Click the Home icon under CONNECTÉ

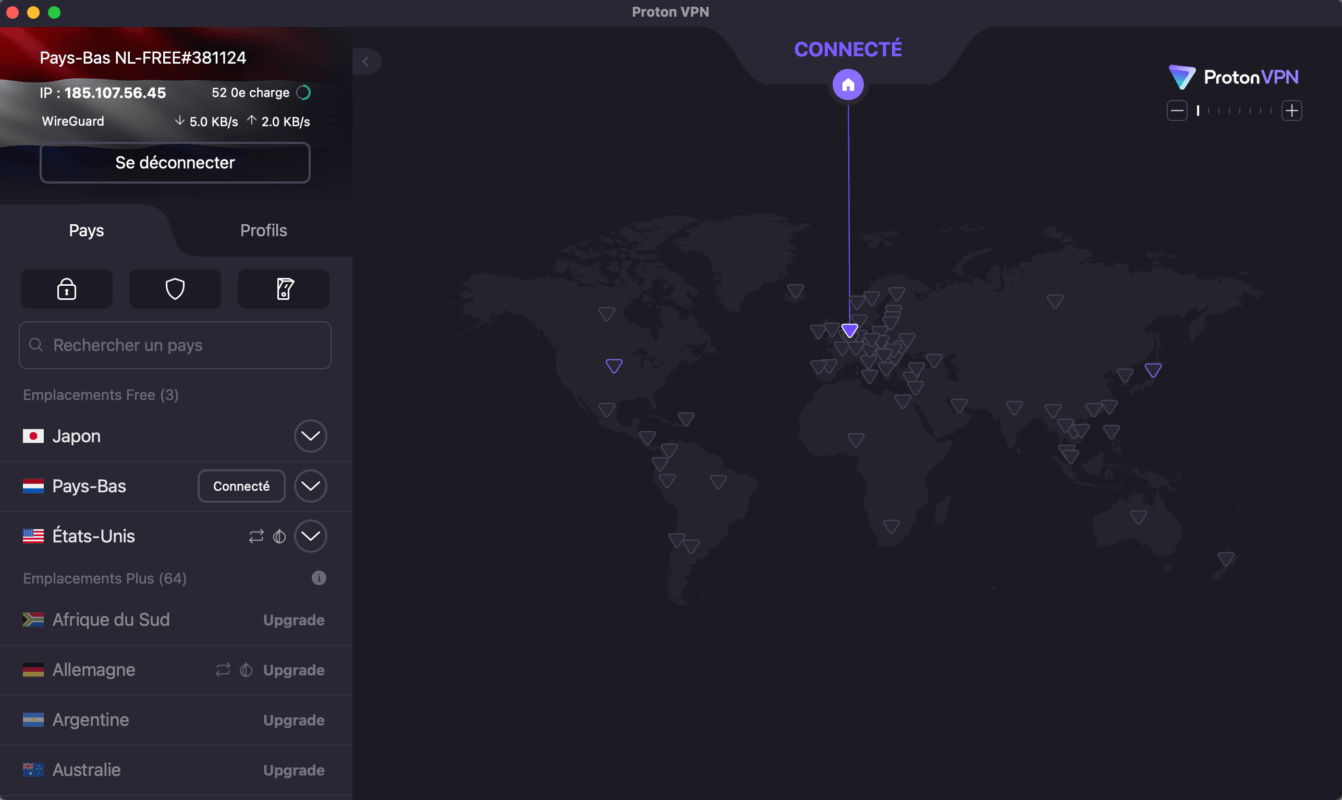pyautogui.click(x=848, y=85)
